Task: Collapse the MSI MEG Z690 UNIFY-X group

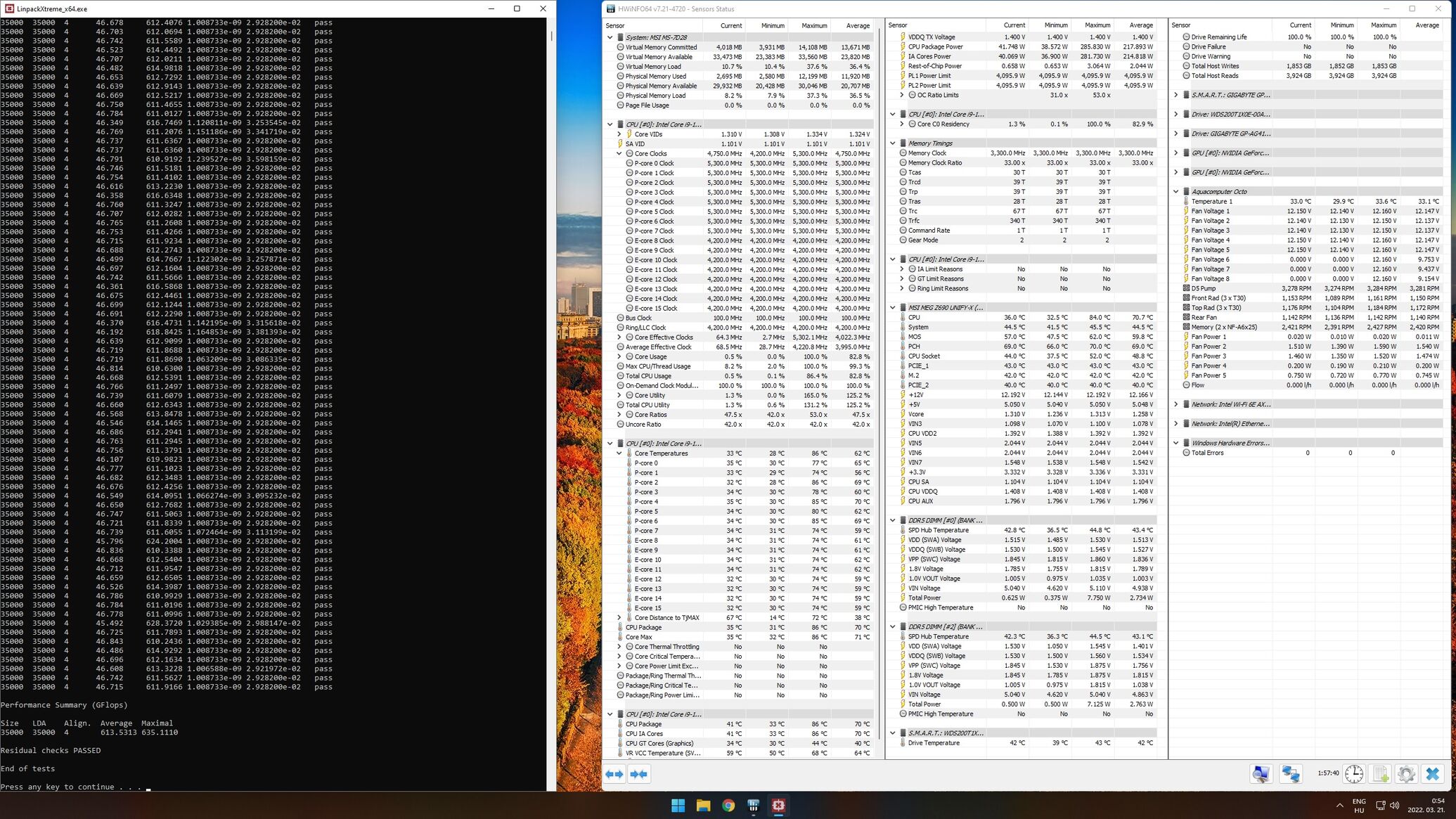Action: pos(893,307)
